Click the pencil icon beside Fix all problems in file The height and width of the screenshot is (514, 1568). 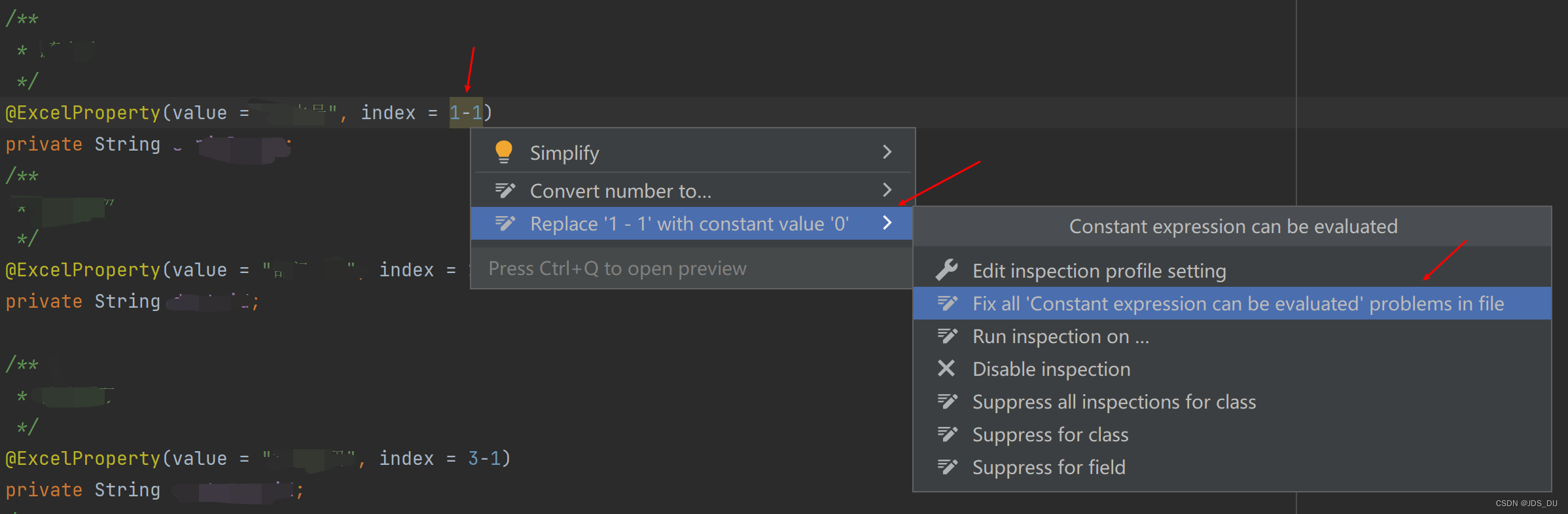coord(948,303)
